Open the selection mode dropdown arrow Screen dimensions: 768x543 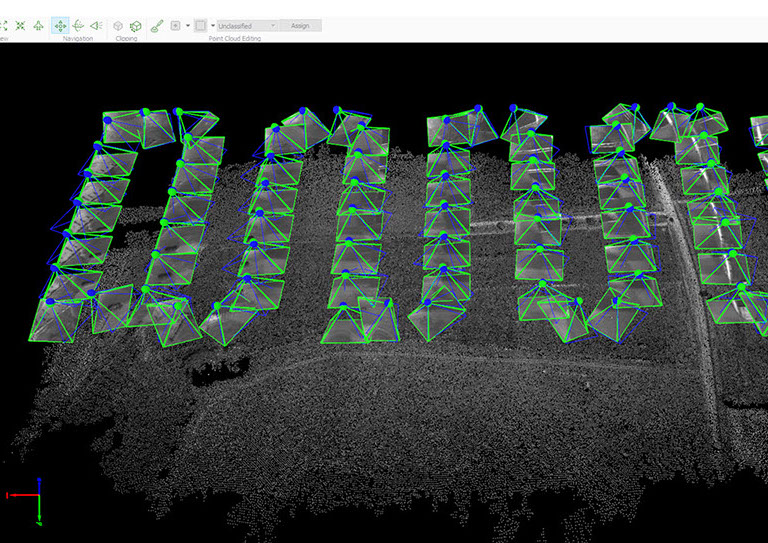point(187,25)
